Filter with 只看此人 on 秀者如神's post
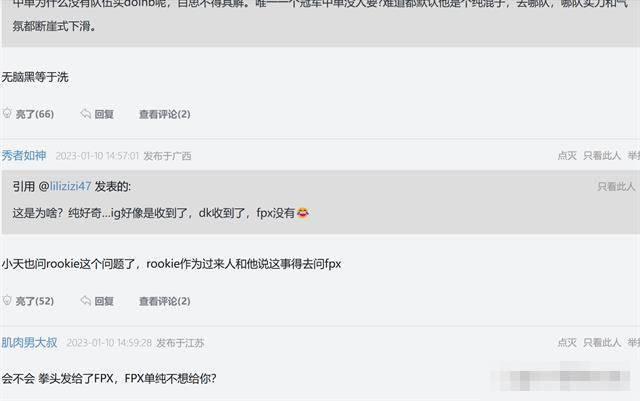Viewport: 640px width, 401px height. click(602, 155)
